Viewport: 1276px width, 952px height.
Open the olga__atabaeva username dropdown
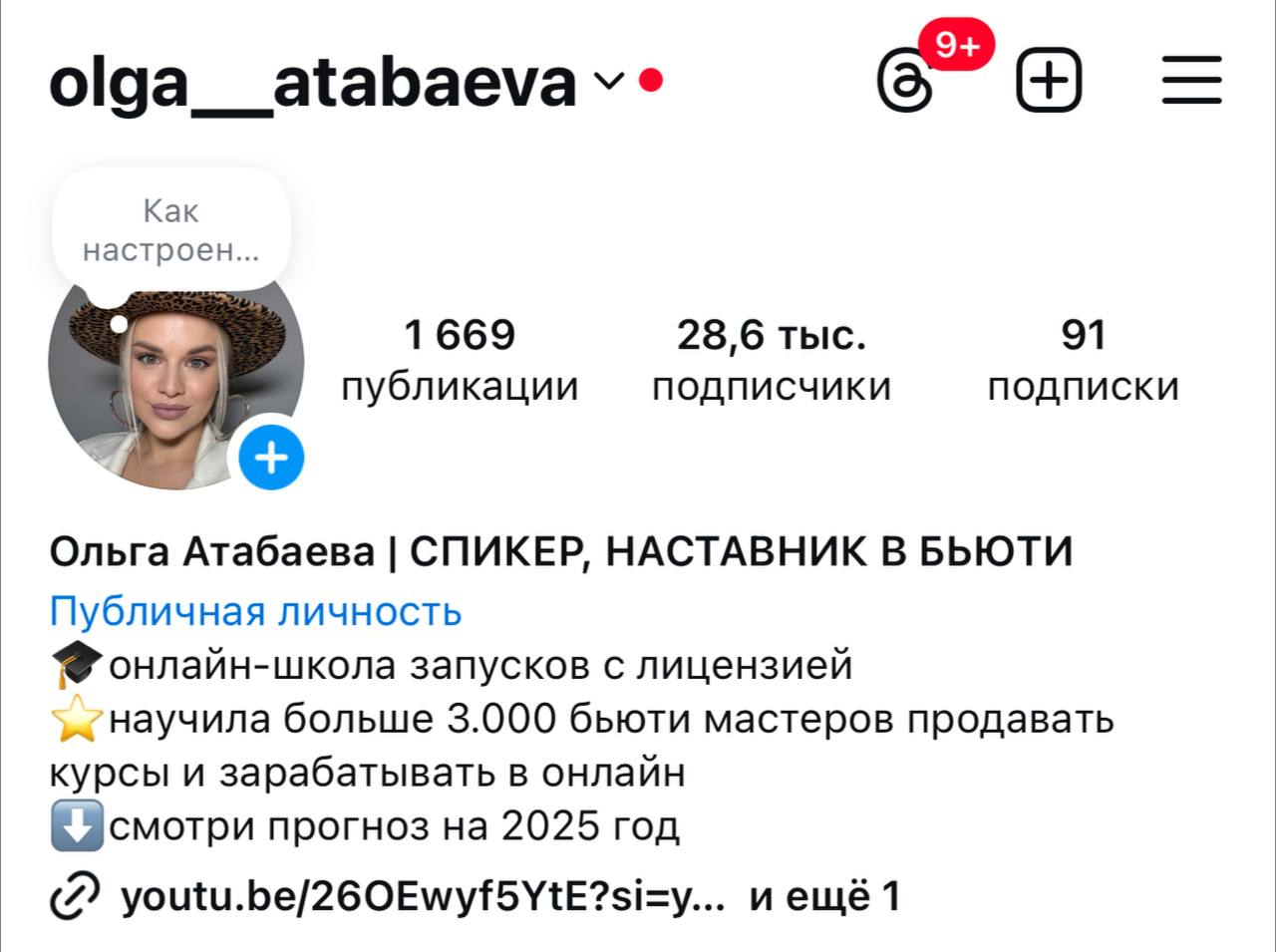click(312, 82)
